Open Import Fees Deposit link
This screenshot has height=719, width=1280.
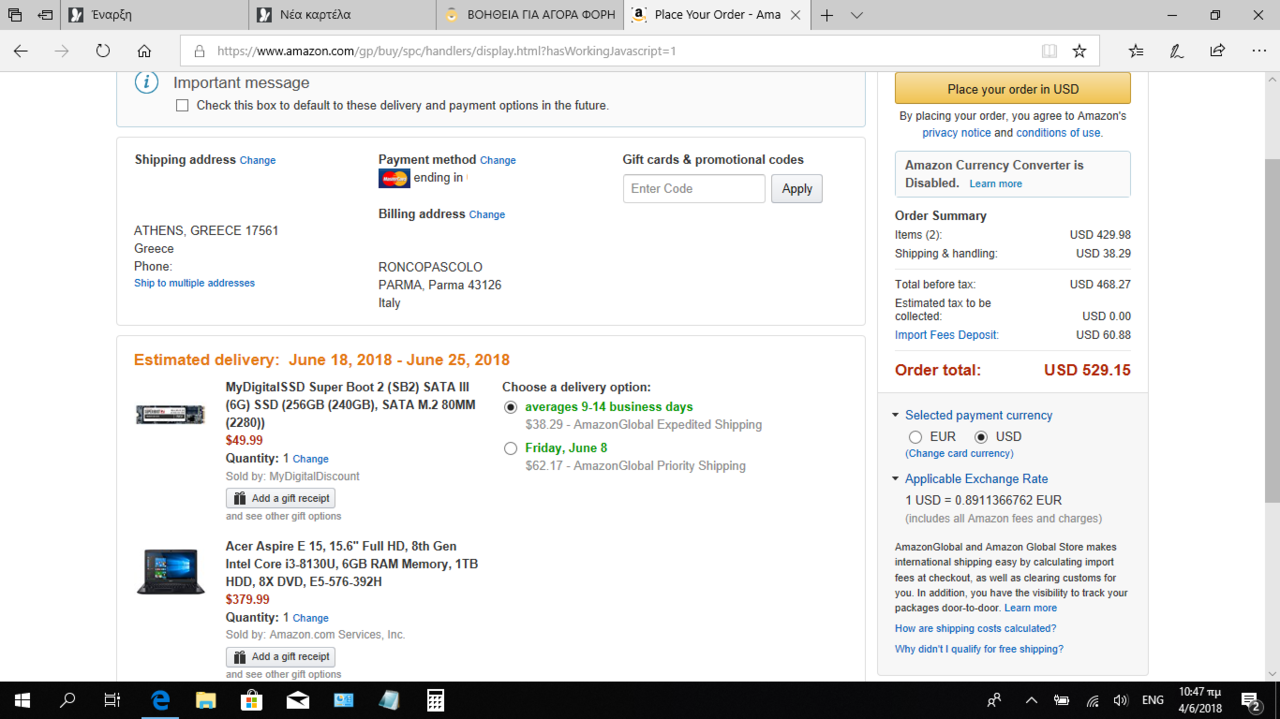[x=946, y=335]
